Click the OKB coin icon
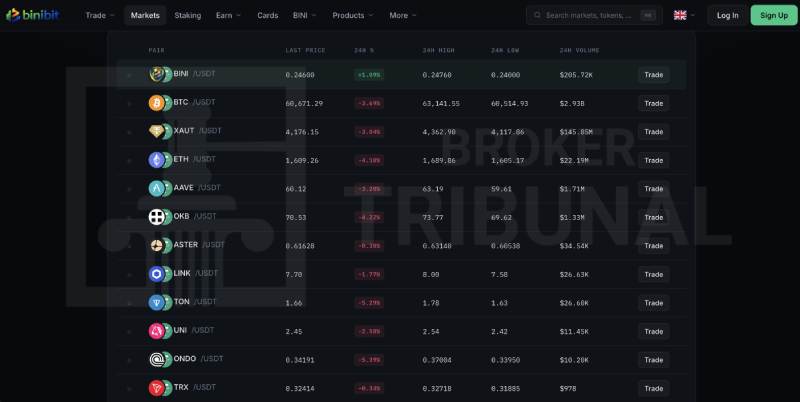Viewport: 800px width, 402px height. point(157,217)
